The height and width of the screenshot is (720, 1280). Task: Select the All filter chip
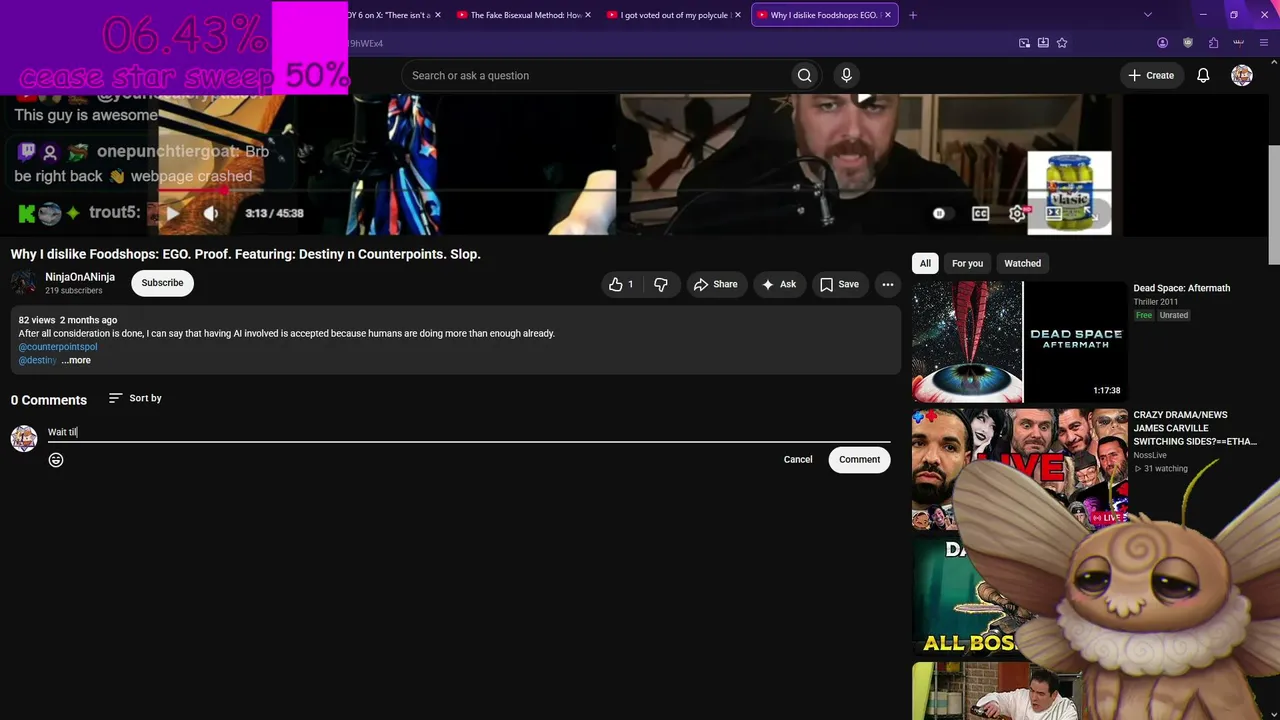pos(925,263)
